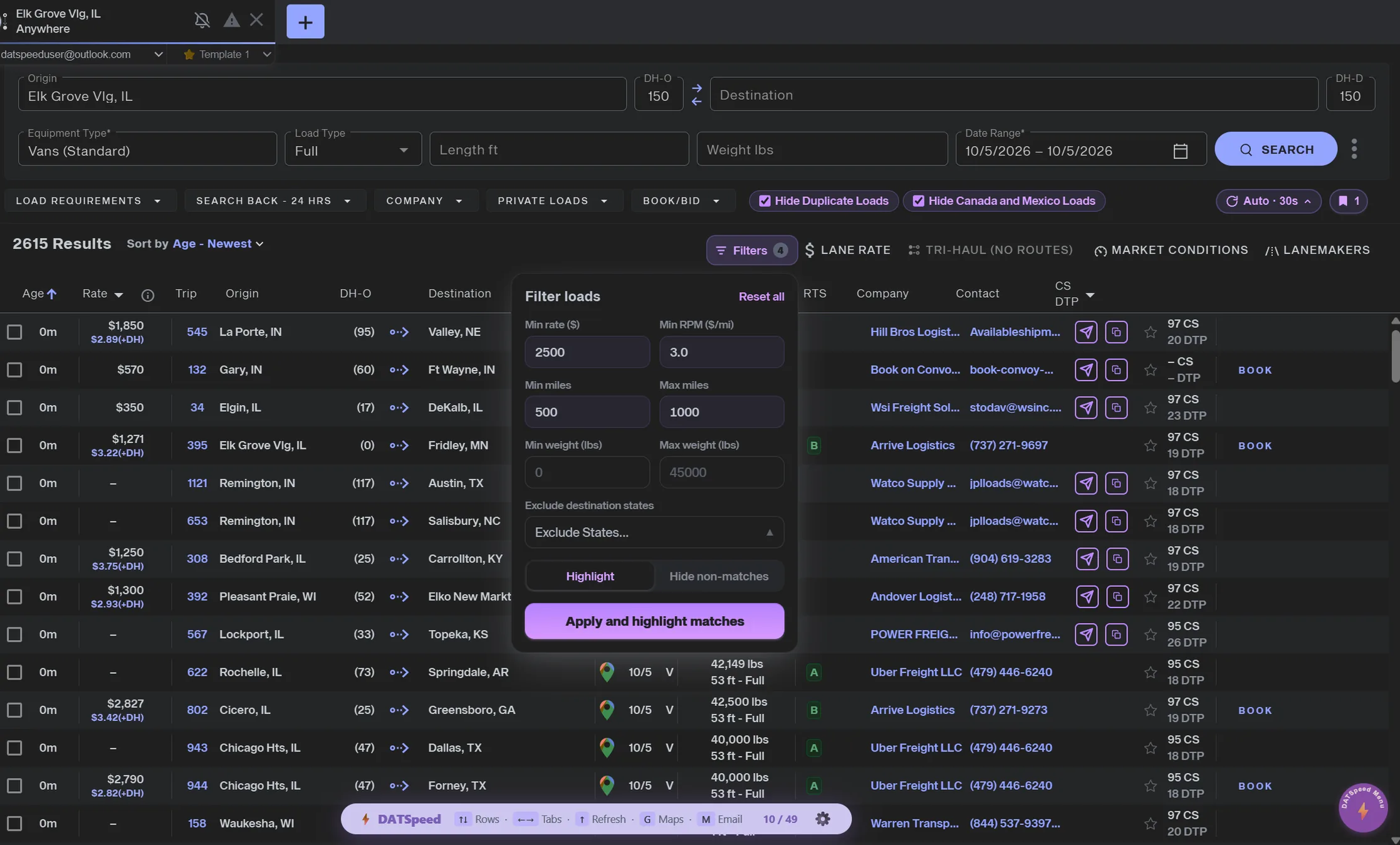Image resolution: width=1400 pixels, height=845 pixels.
Task: Toggle Hide Duplicate Loads checkbox
Action: tap(765, 201)
